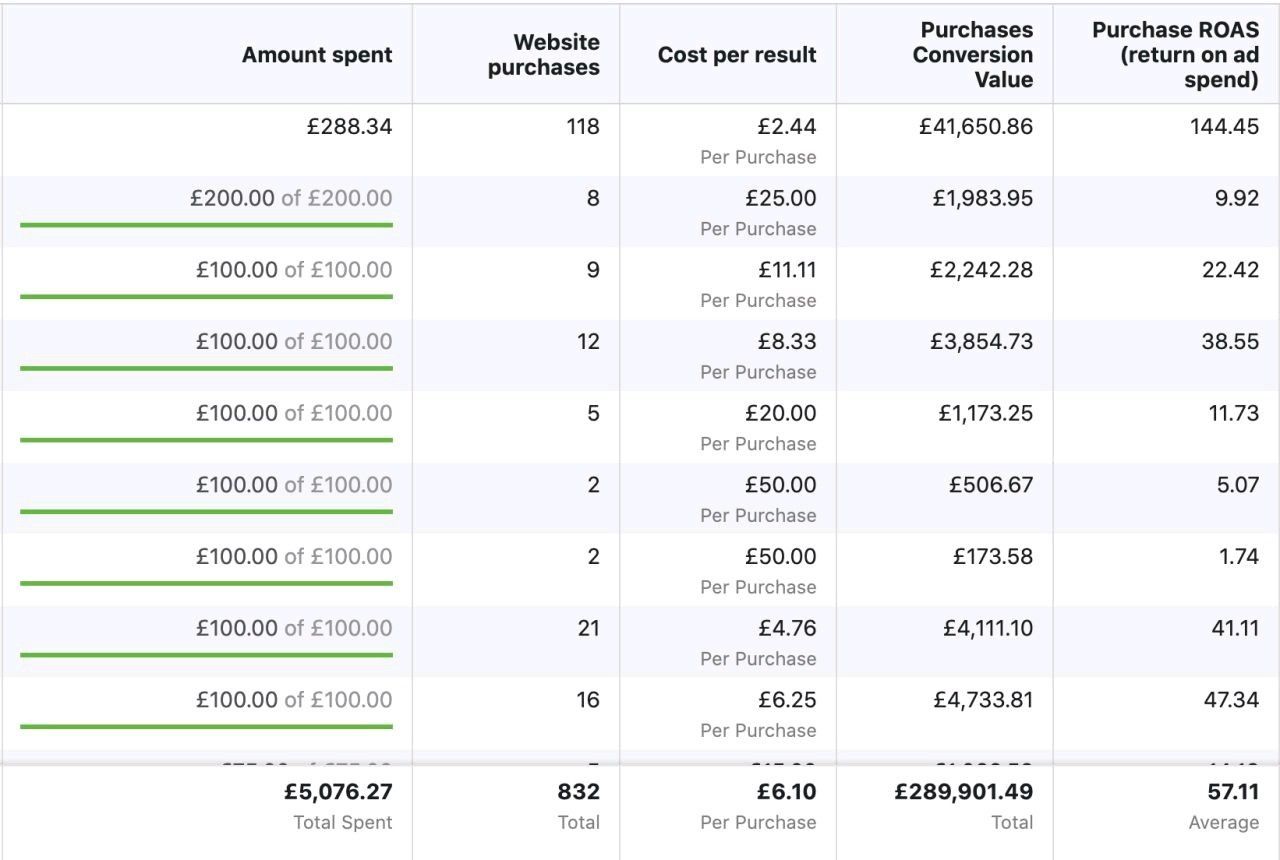The image size is (1280, 860).
Task: Select the 832 total purchases summary
Action: pyautogui.click(x=578, y=792)
